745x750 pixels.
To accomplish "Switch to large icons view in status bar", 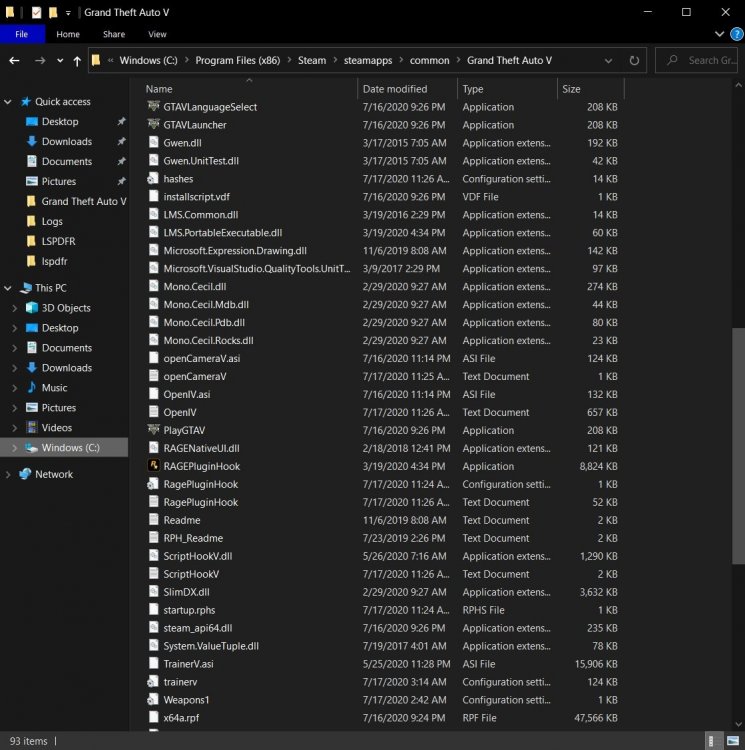I will point(731,741).
